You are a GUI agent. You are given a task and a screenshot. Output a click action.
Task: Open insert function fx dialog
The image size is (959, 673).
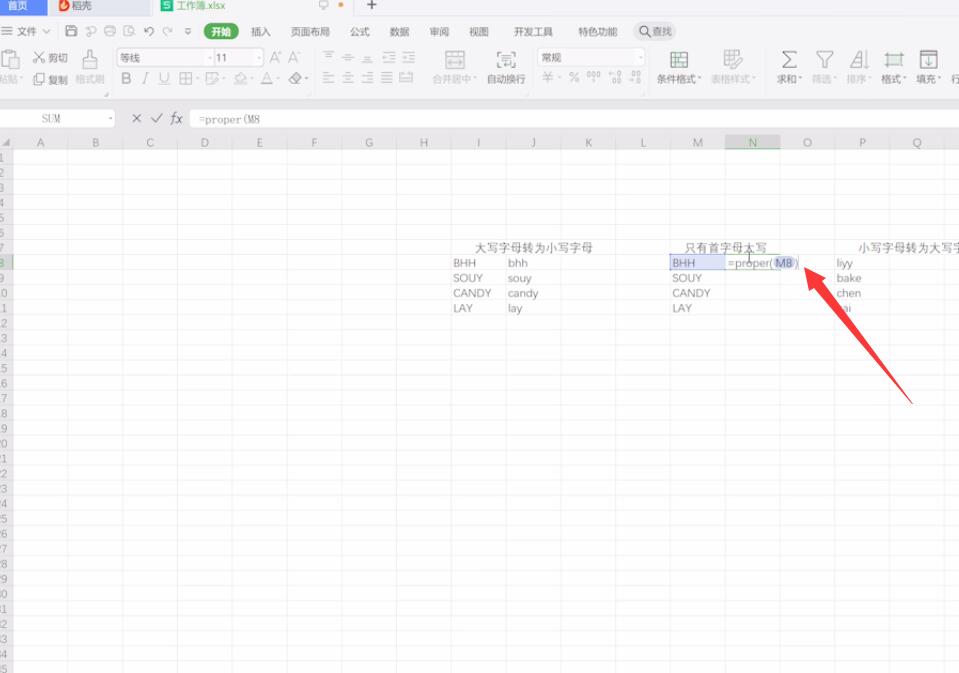[177, 118]
